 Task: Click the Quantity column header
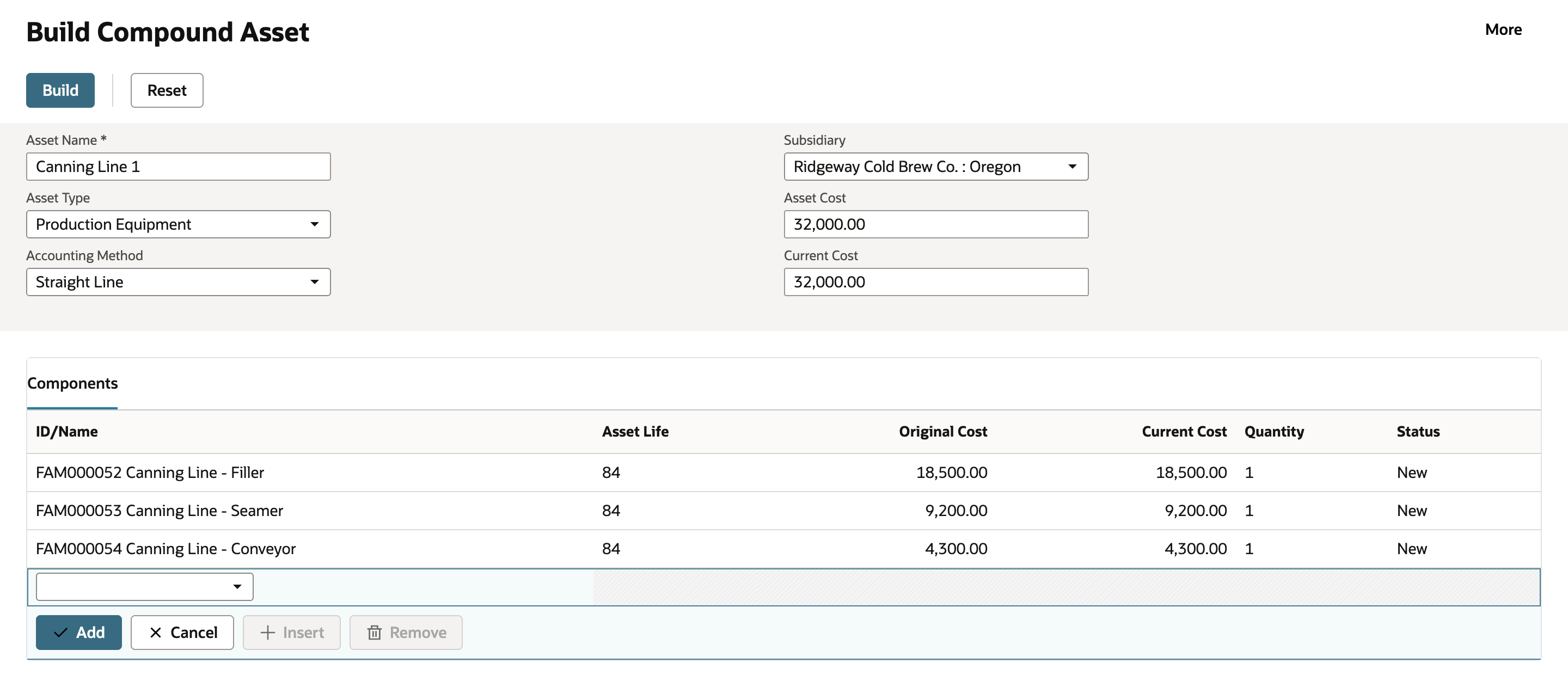[1274, 431]
